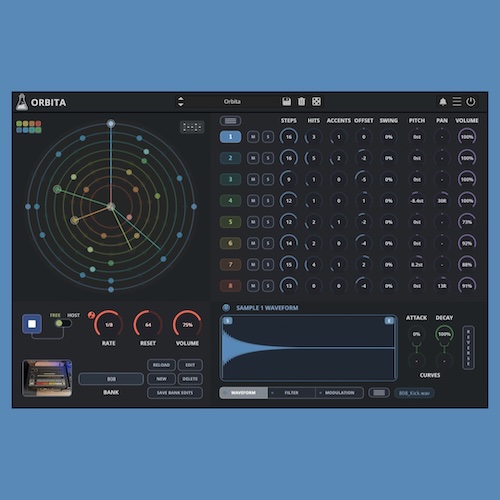
Task: Click the rate note sync icon
Action: [x=91, y=315]
